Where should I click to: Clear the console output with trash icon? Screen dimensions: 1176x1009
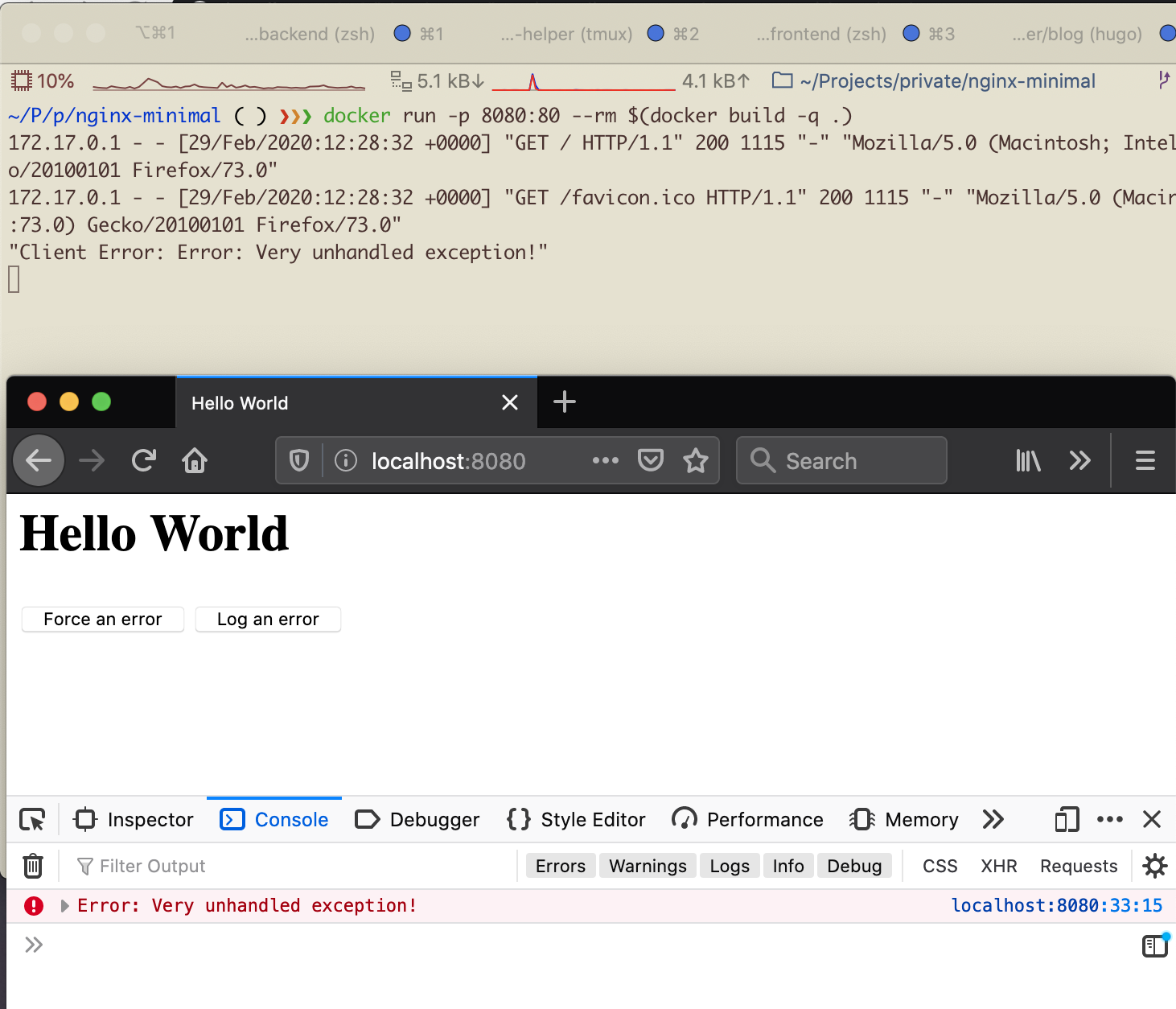point(32,866)
